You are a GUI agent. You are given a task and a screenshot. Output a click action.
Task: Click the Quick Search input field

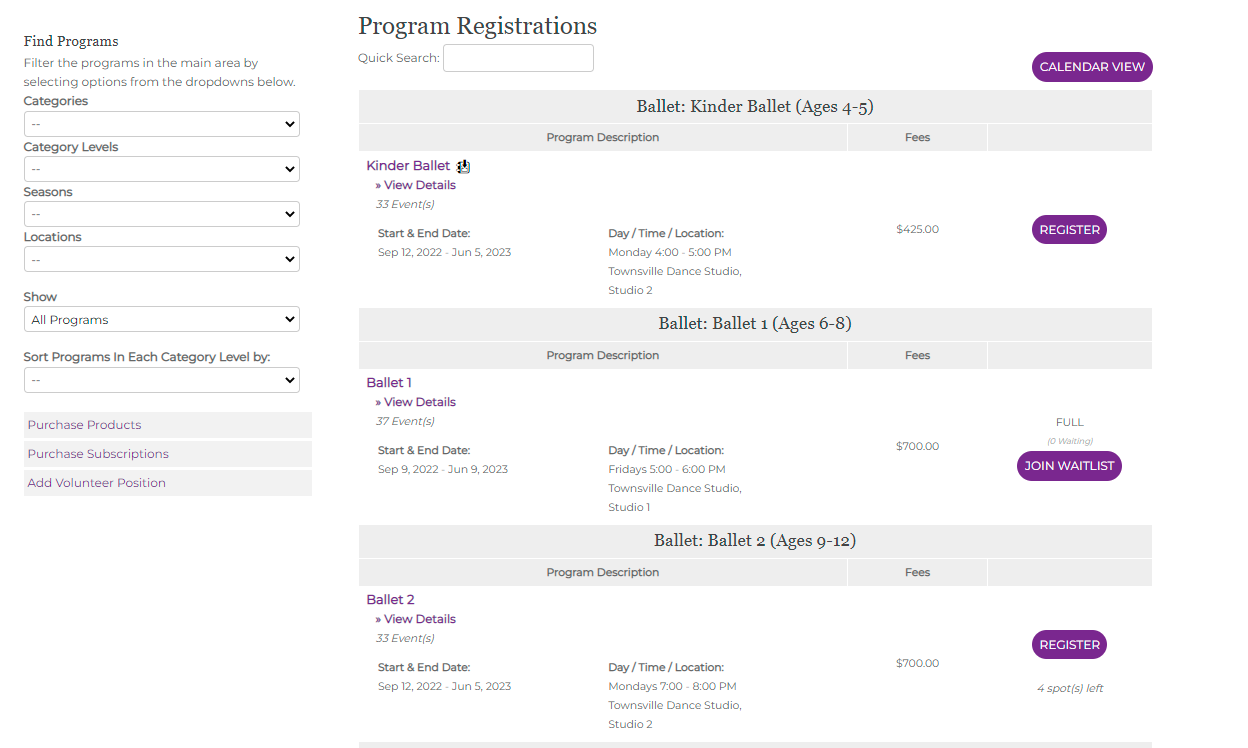click(x=518, y=58)
